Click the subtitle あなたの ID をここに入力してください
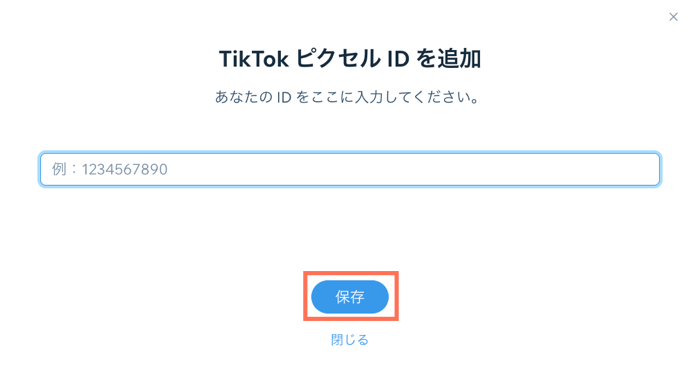 (x=348, y=97)
